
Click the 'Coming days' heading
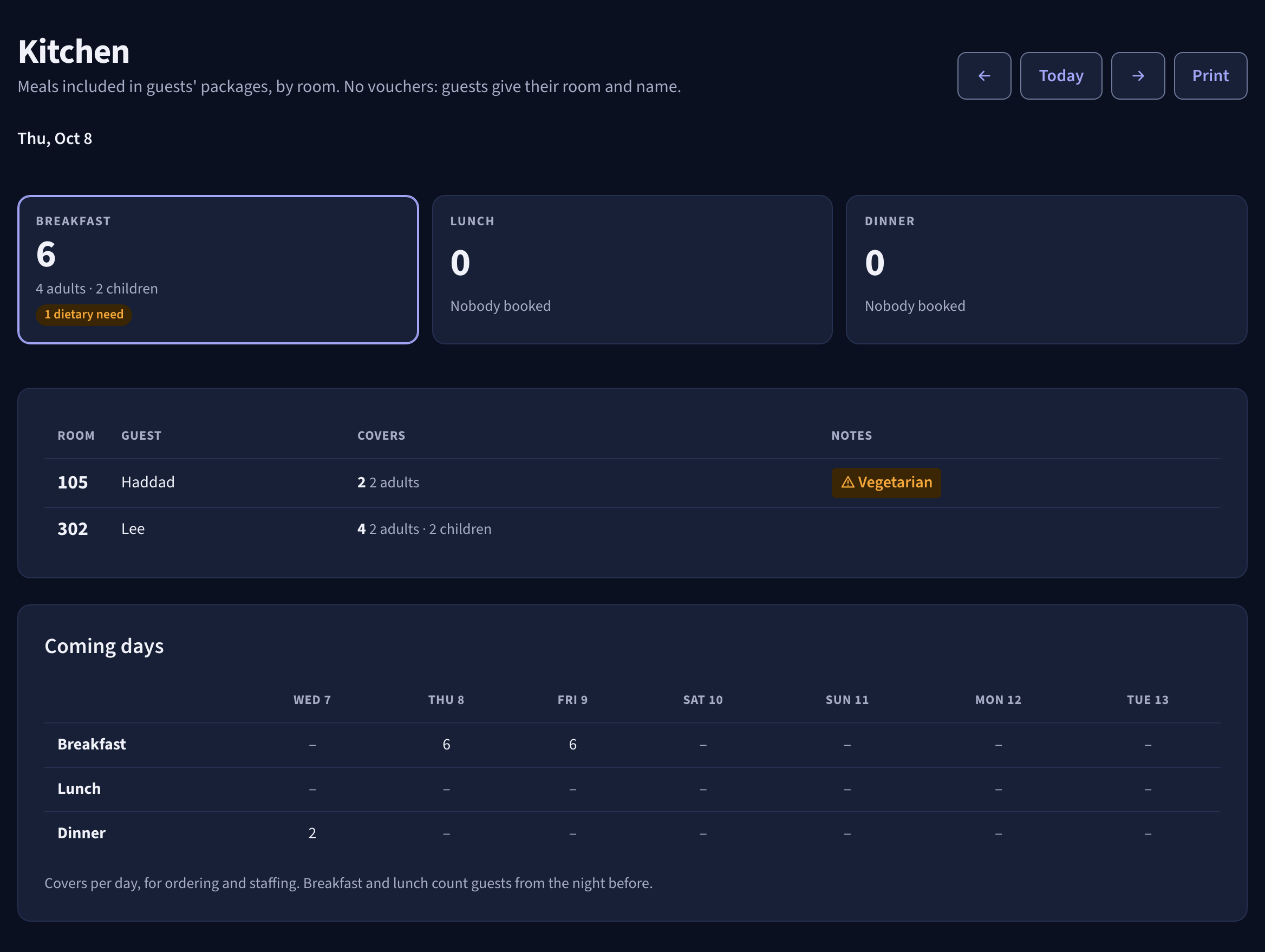coord(104,646)
